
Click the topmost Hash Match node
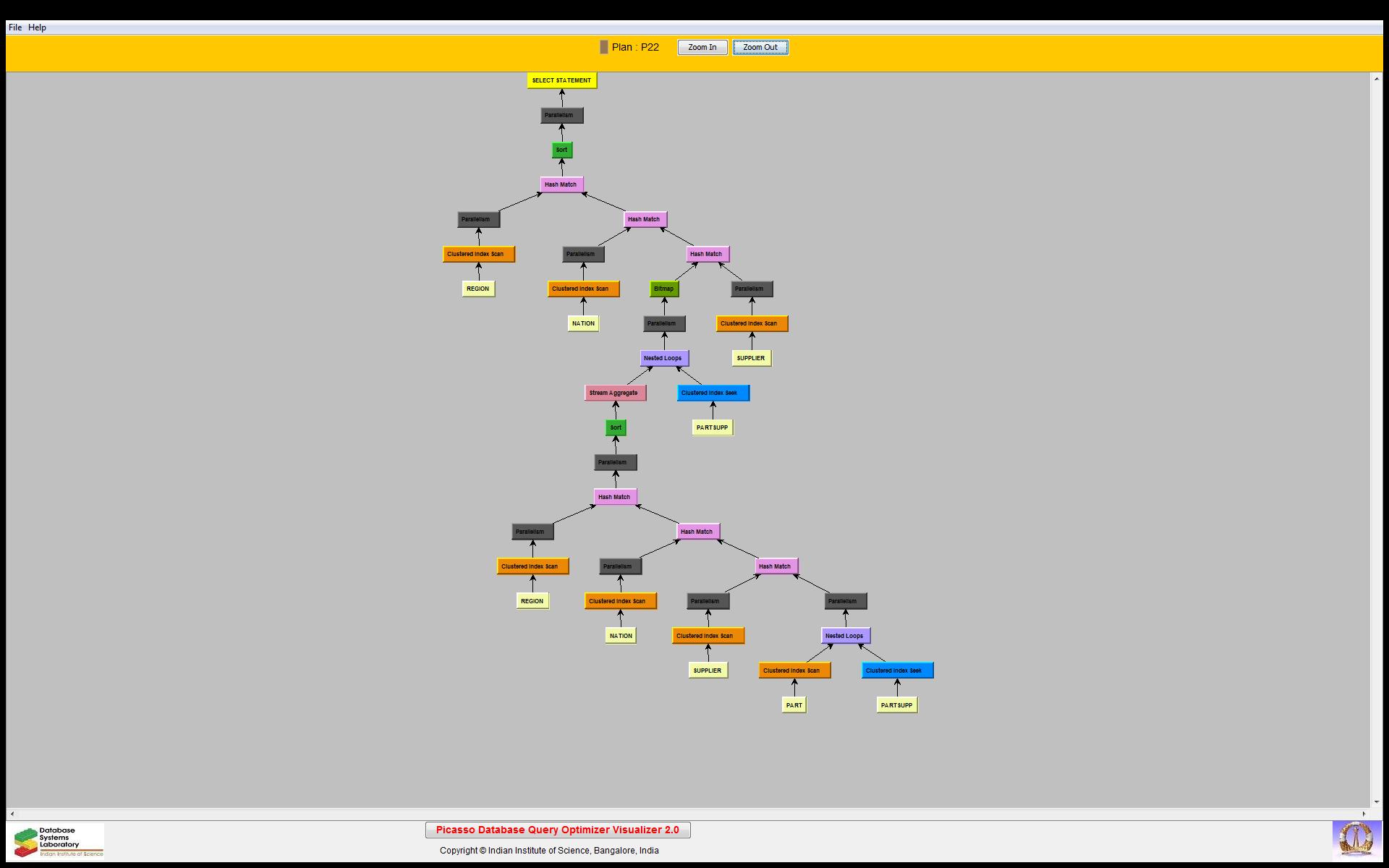(561, 184)
